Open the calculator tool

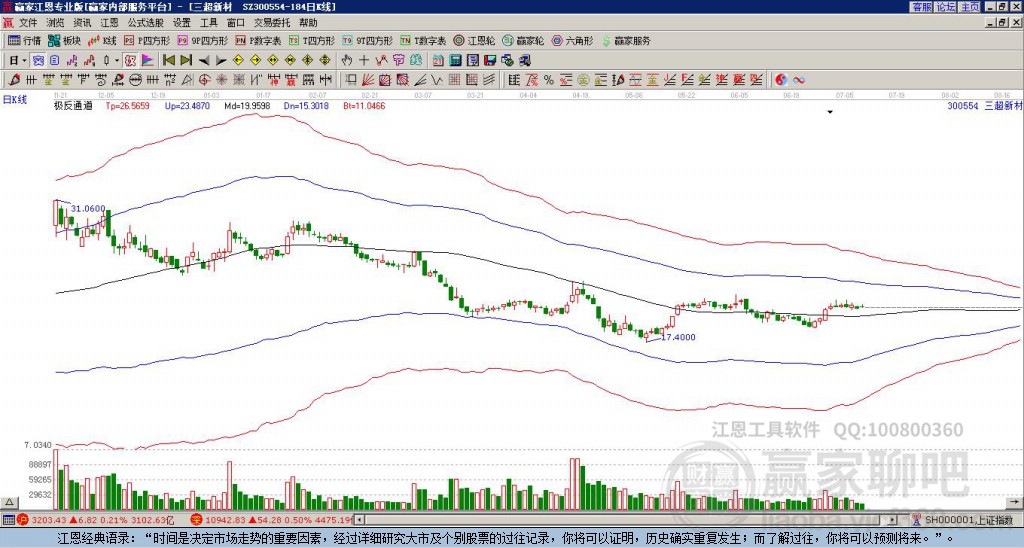[456, 61]
